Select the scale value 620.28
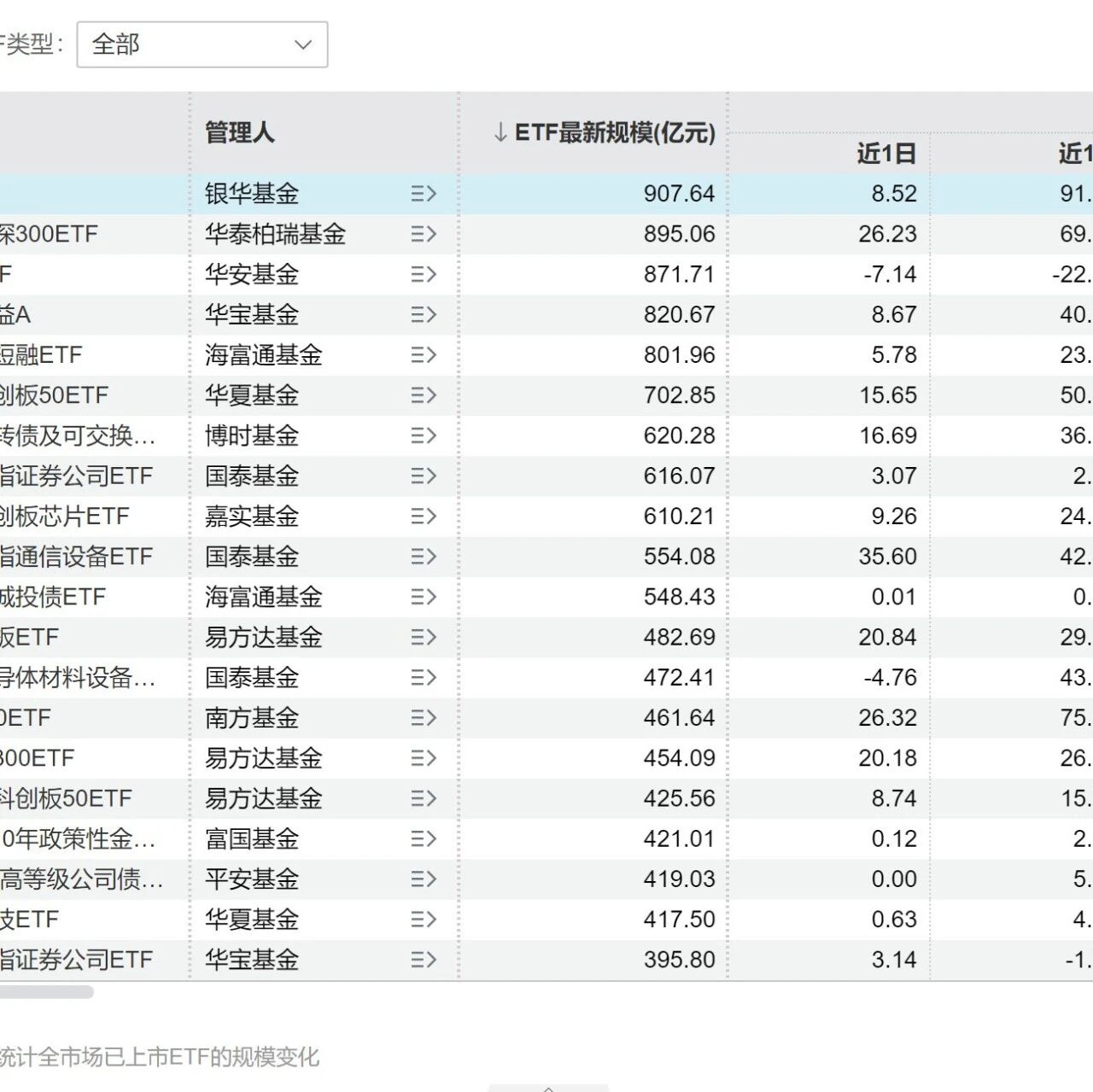1093x1092 pixels. point(679,435)
